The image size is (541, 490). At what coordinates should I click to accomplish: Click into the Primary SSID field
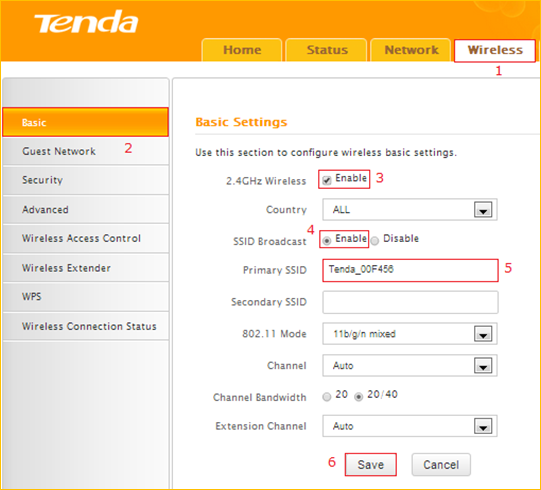(x=410, y=270)
